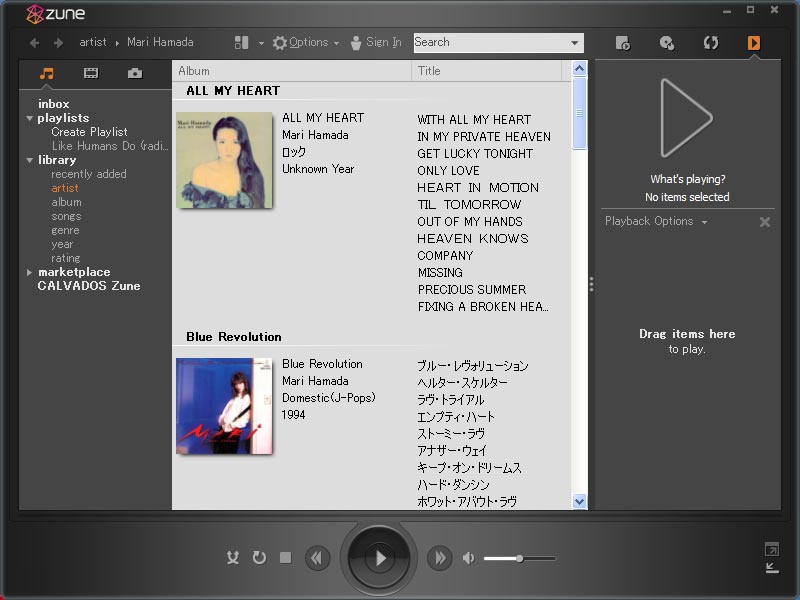
Task: Click Sign In
Action: click(376, 42)
